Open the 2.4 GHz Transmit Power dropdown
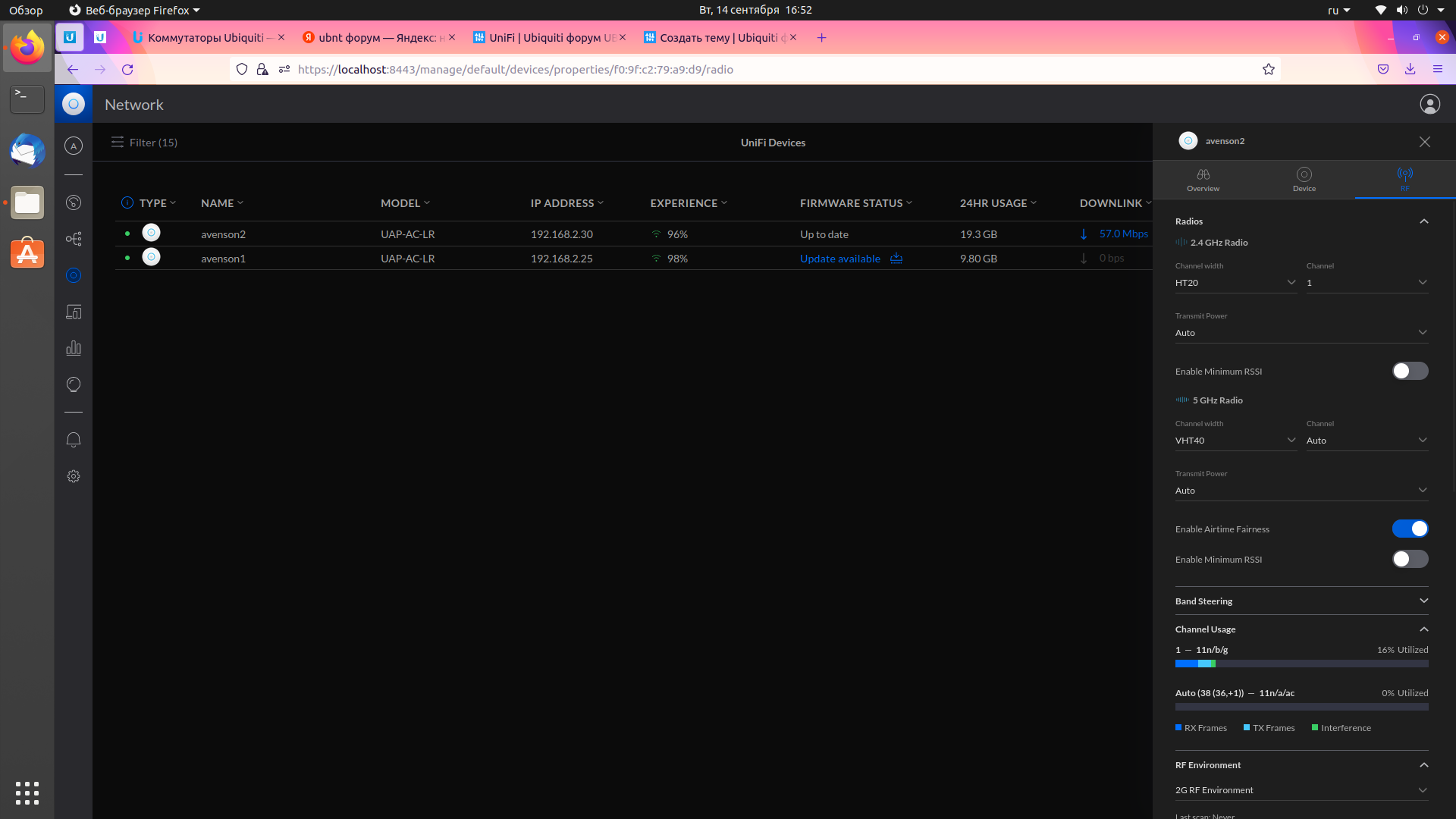The height and width of the screenshot is (819, 1456). pyautogui.click(x=1301, y=333)
